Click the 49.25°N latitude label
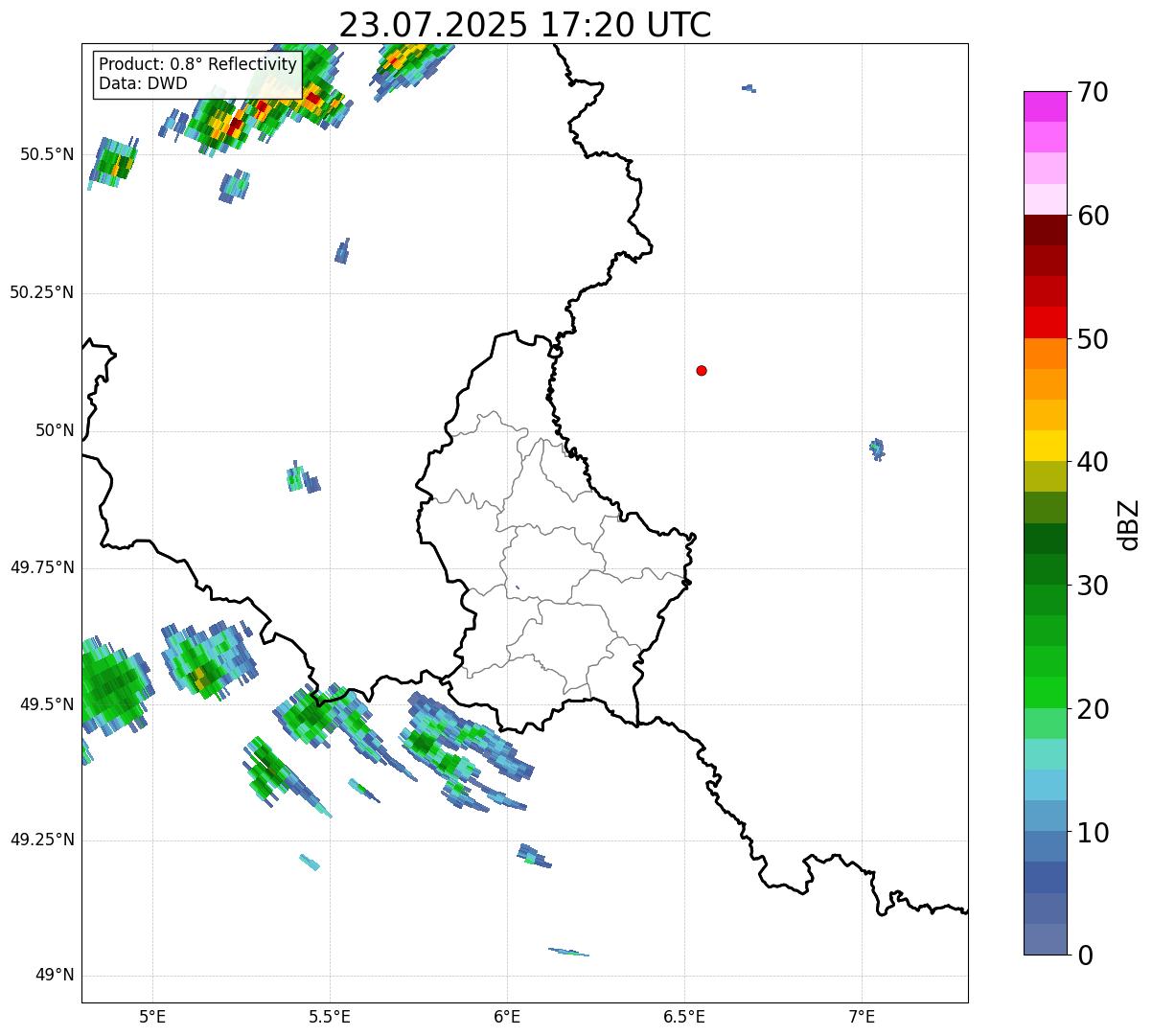 point(42,840)
